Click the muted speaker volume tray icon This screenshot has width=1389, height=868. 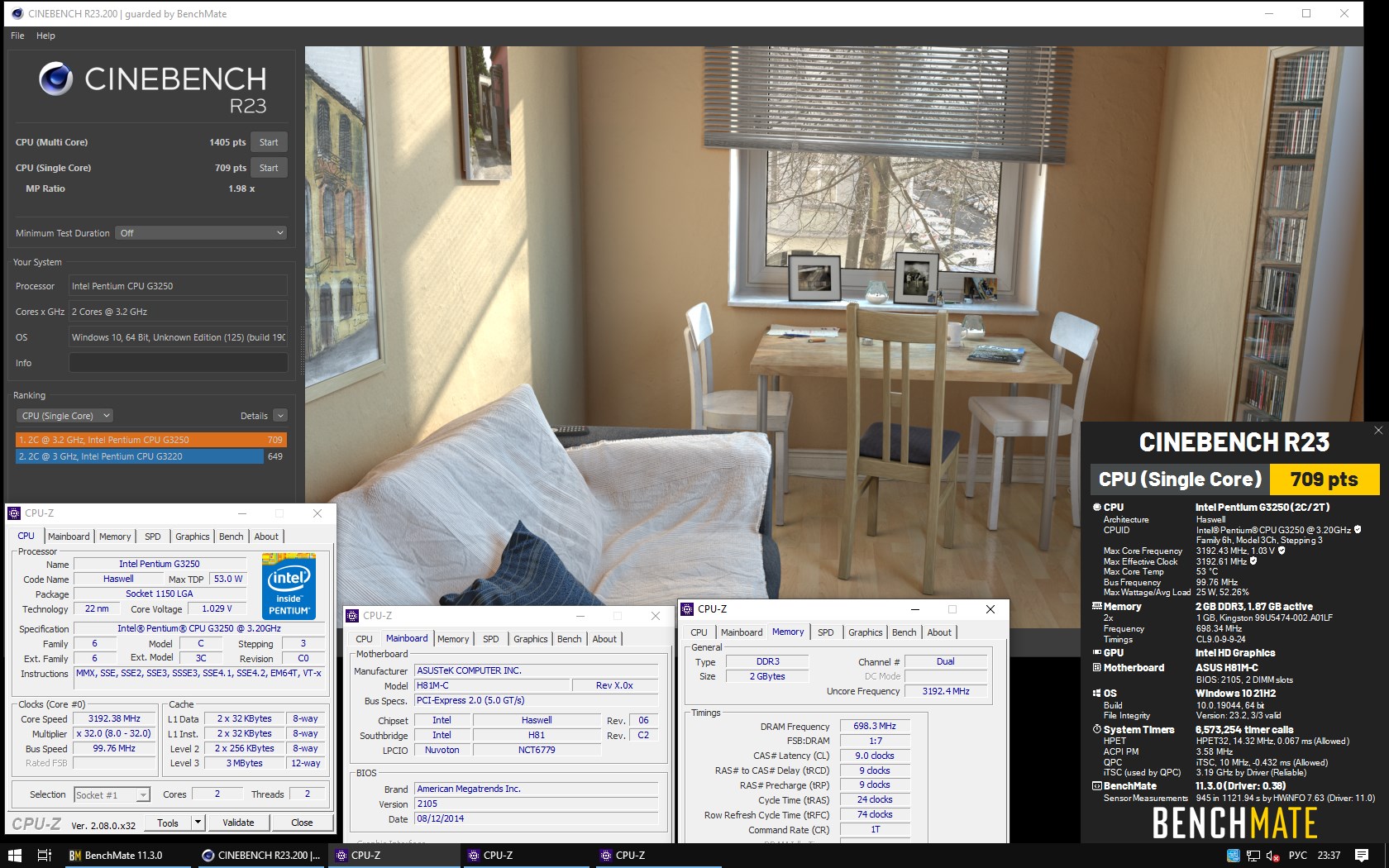(1272, 856)
